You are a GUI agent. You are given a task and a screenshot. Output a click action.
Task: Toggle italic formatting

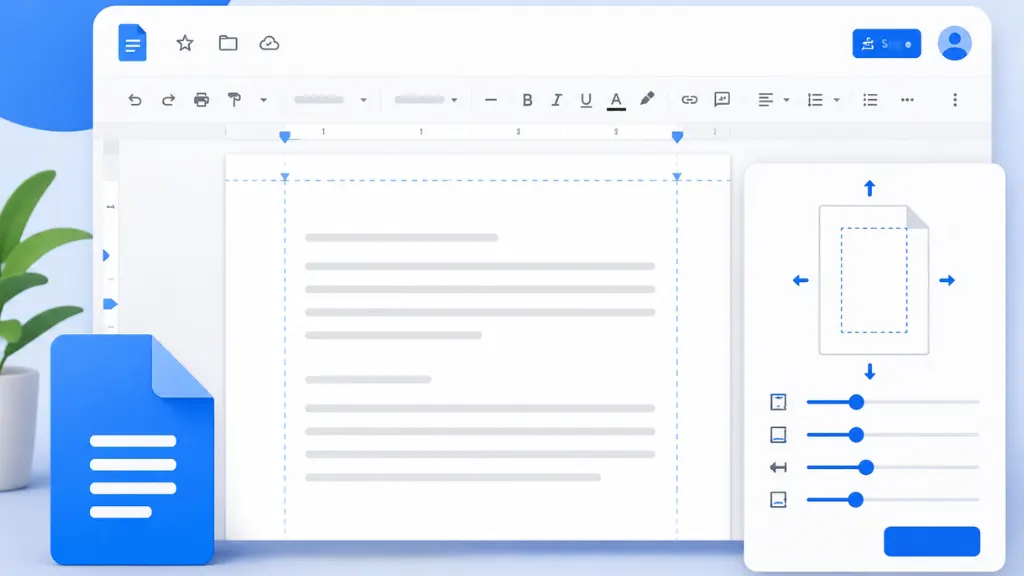tap(556, 100)
